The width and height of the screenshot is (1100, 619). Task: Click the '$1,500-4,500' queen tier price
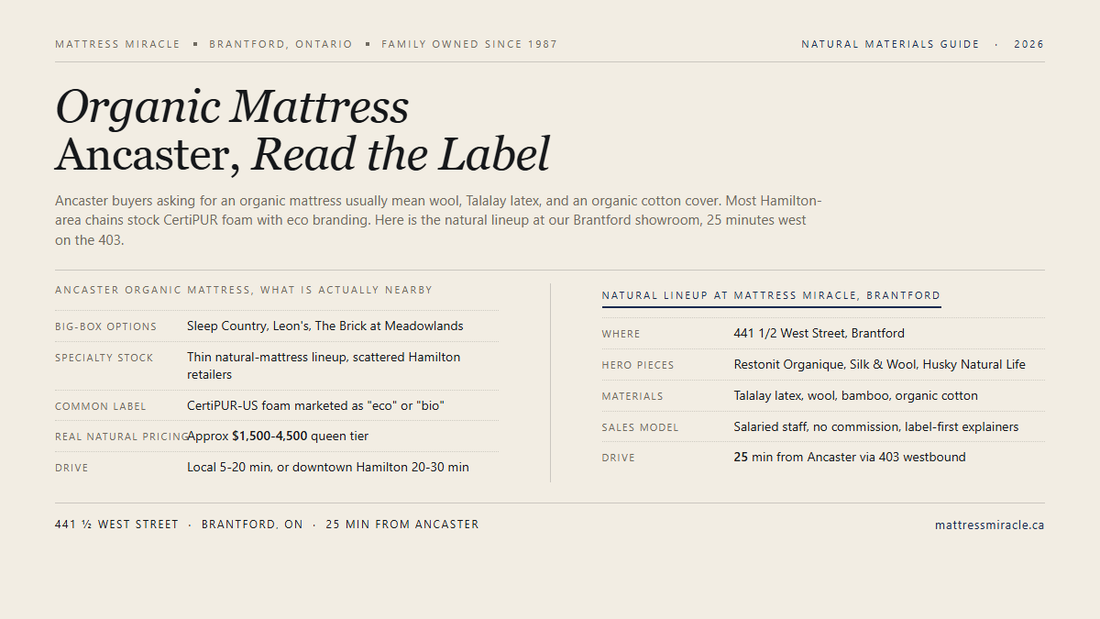tap(269, 436)
